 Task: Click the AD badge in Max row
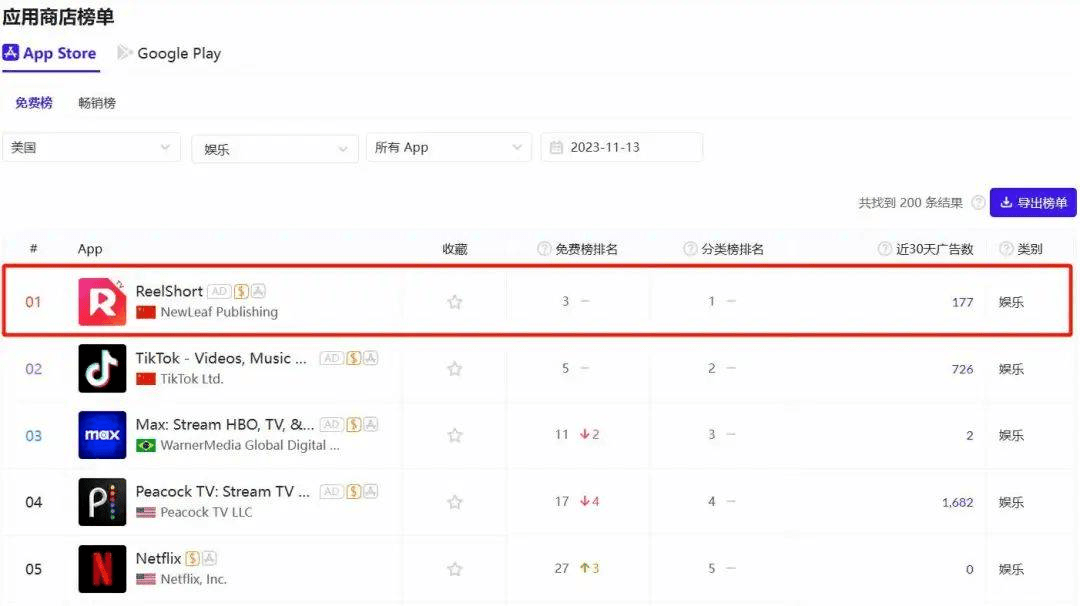331,424
